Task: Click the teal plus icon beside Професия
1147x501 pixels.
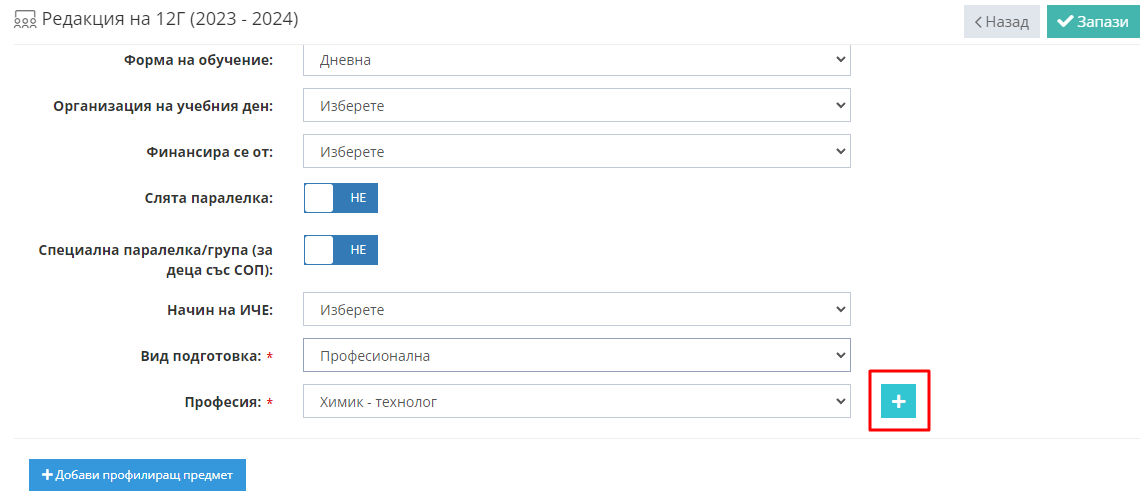Action: (x=898, y=402)
